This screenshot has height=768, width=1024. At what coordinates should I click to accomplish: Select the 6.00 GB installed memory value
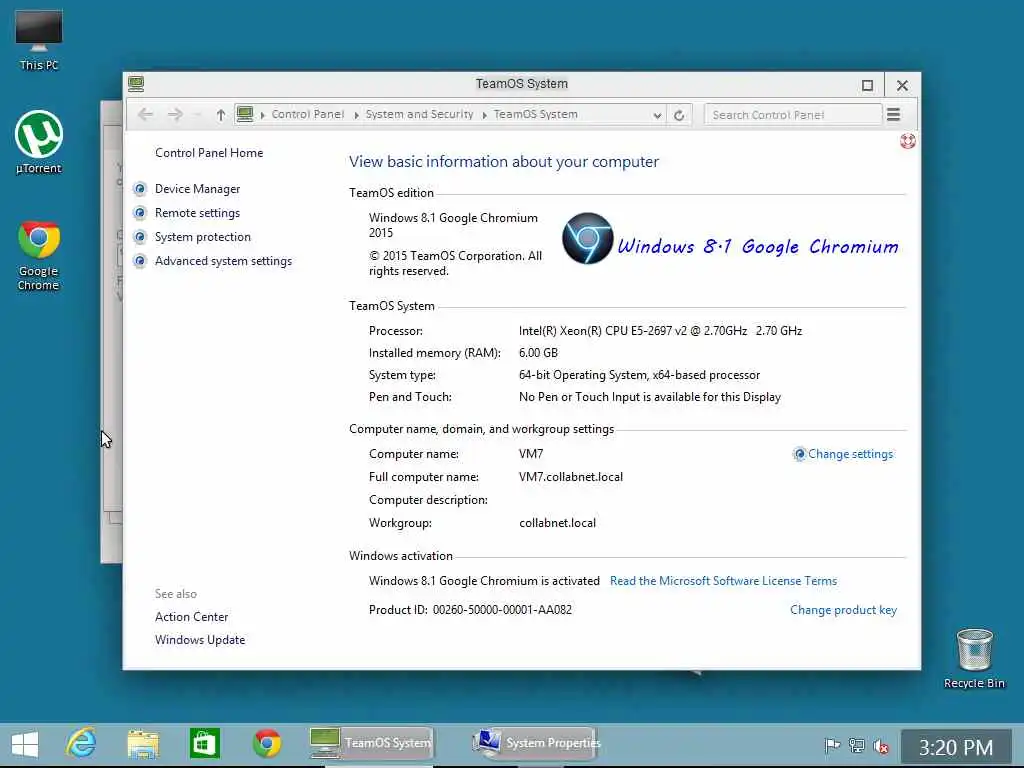tap(538, 353)
